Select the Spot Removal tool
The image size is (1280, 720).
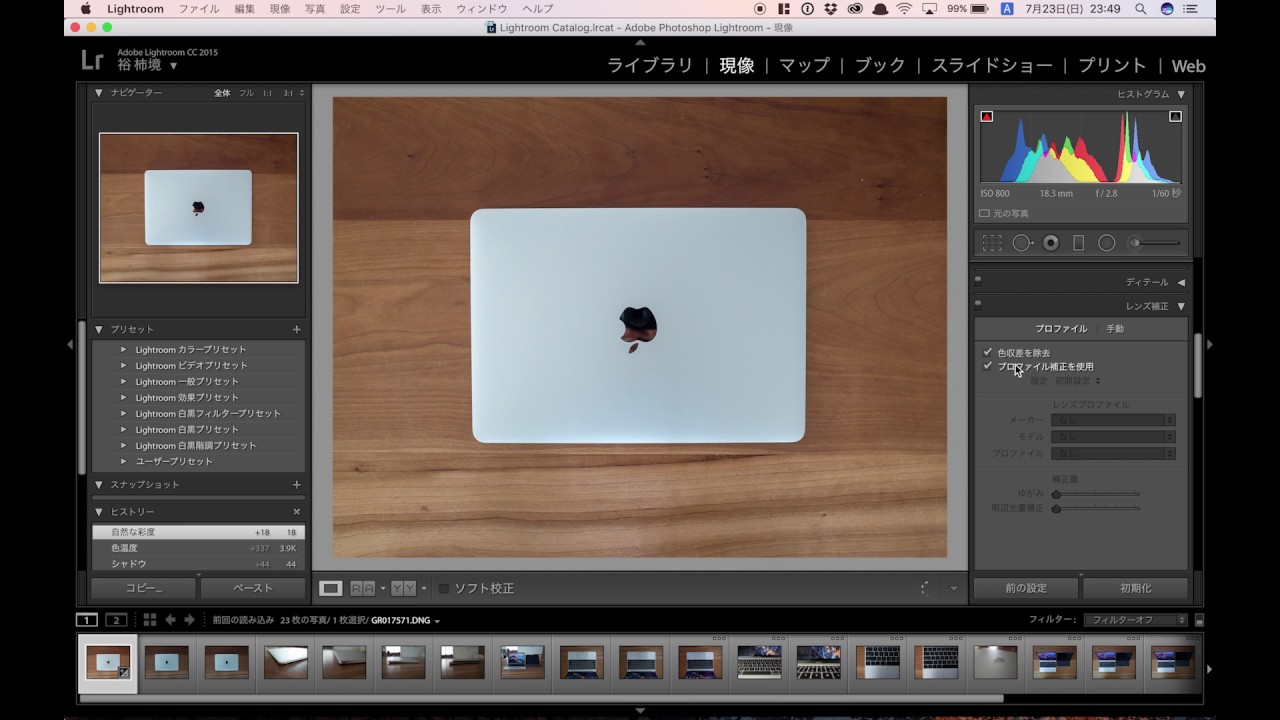[1022, 243]
